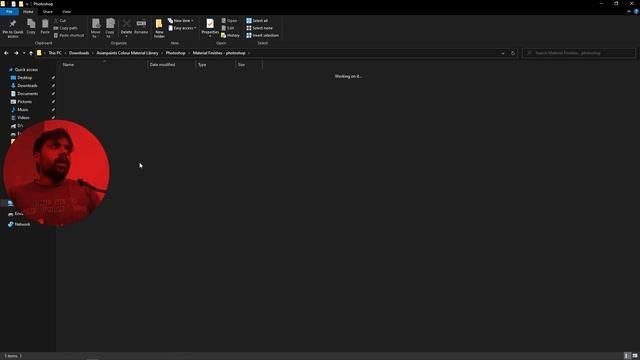640x360 pixels.
Task: Switch to large icons view in status bar
Action: (635, 356)
